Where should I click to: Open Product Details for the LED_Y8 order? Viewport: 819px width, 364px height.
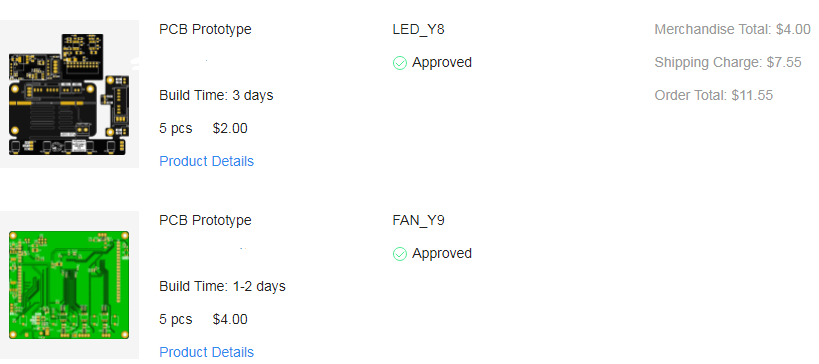coord(206,161)
